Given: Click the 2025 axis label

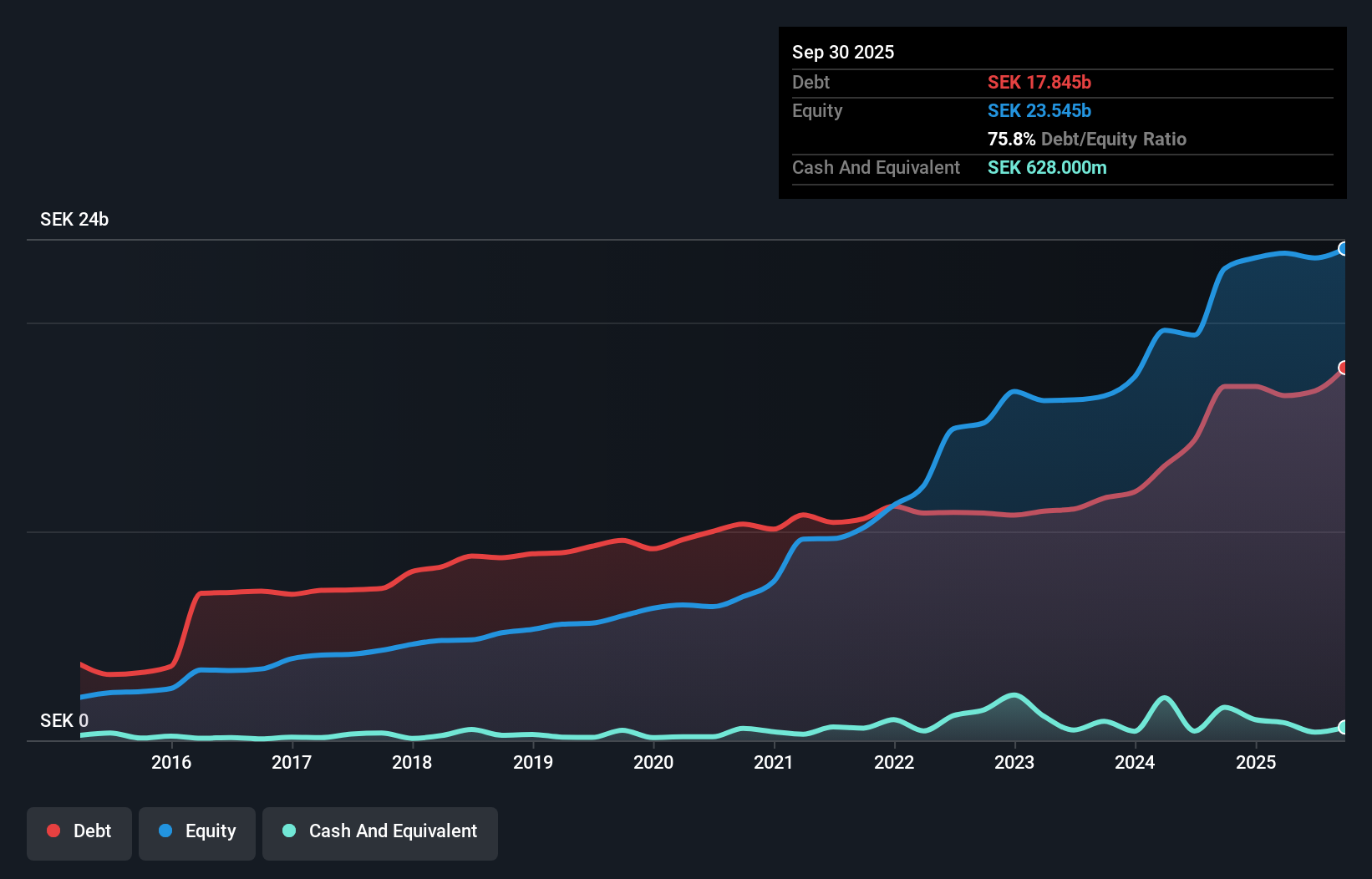Looking at the screenshot, I should [x=1256, y=762].
